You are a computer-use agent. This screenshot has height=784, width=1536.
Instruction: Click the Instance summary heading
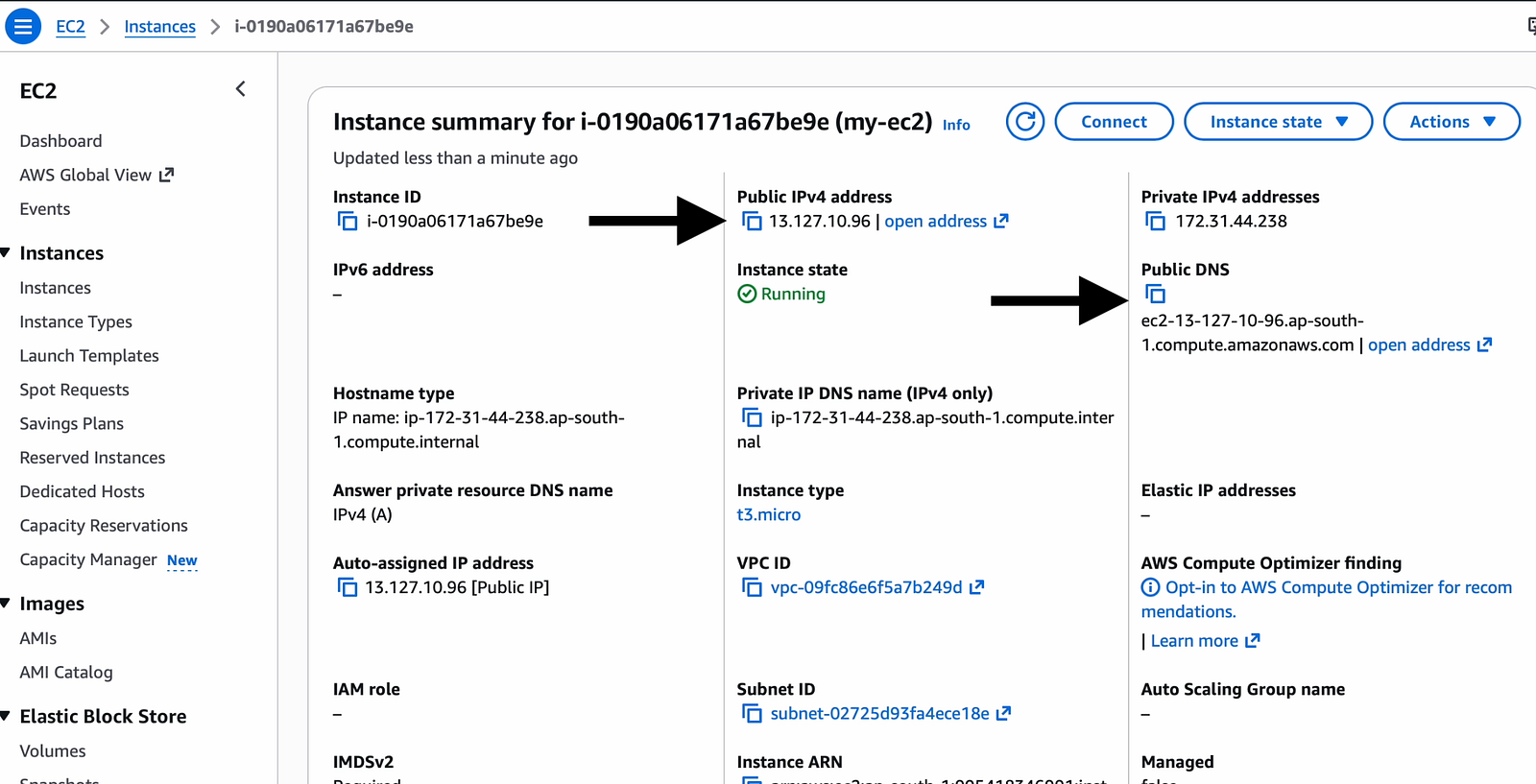[x=633, y=122]
